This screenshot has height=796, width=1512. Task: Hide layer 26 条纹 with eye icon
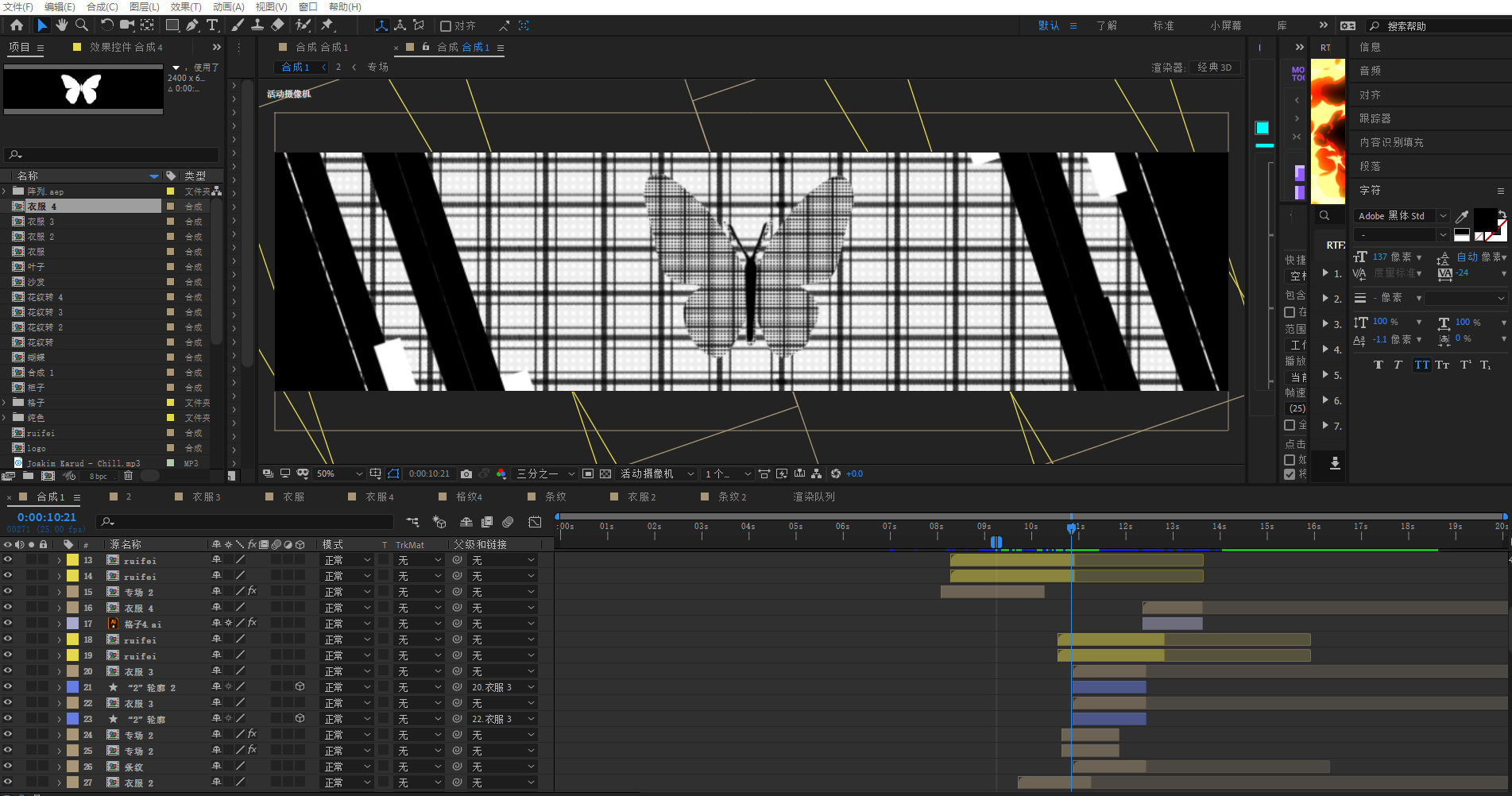click(x=8, y=766)
